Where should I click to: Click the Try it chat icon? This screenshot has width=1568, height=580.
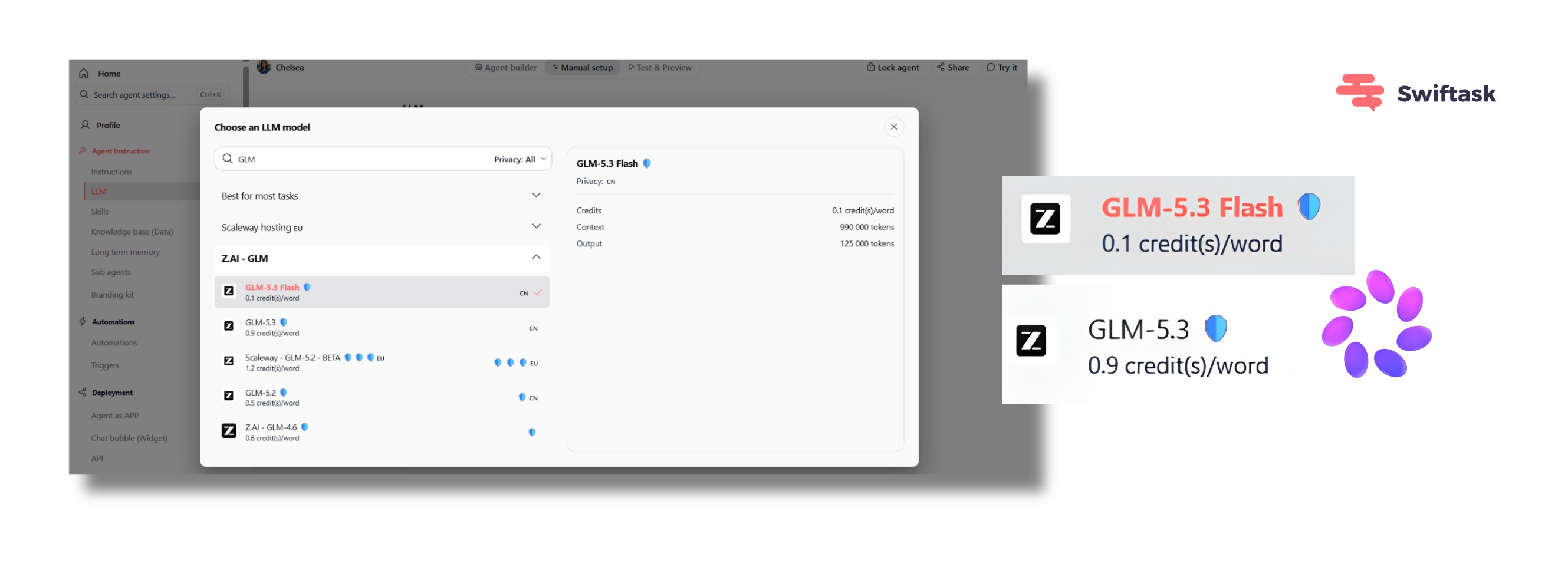pyautogui.click(x=990, y=67)
